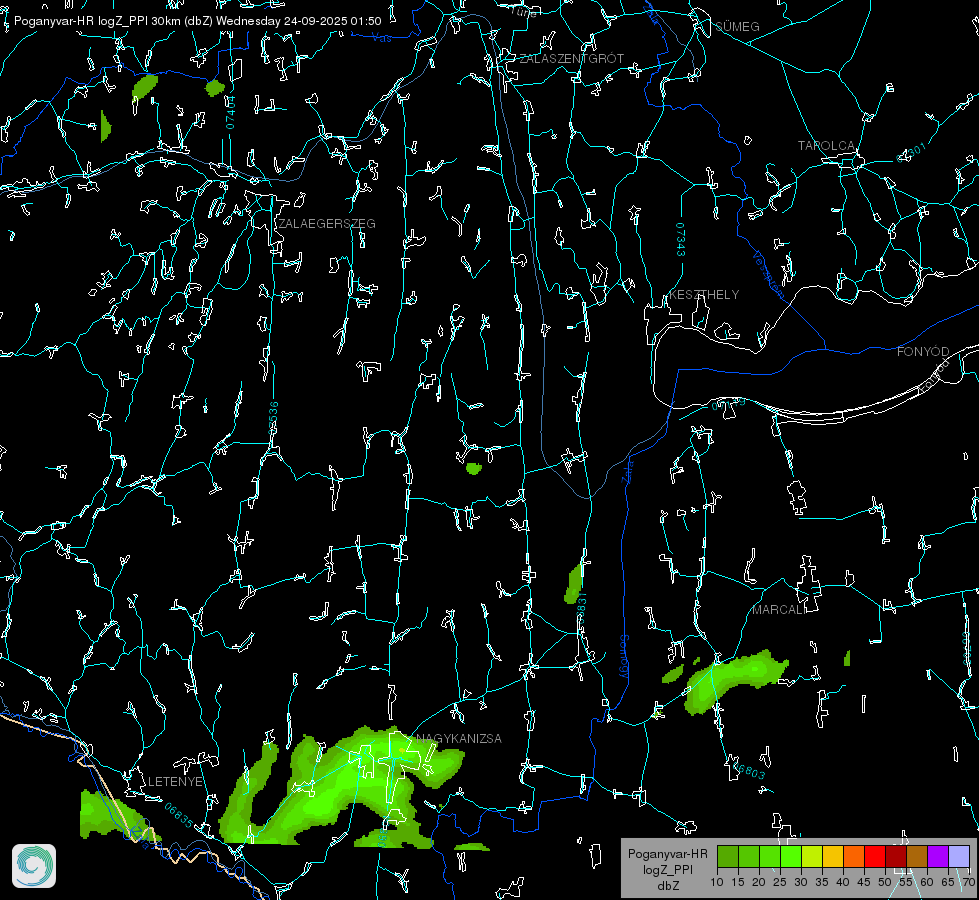Viewport: 979px width, 900px height.
Task: Pick the bright red 45-50 dBZ legend swatch
Action: tap(875, 856)
